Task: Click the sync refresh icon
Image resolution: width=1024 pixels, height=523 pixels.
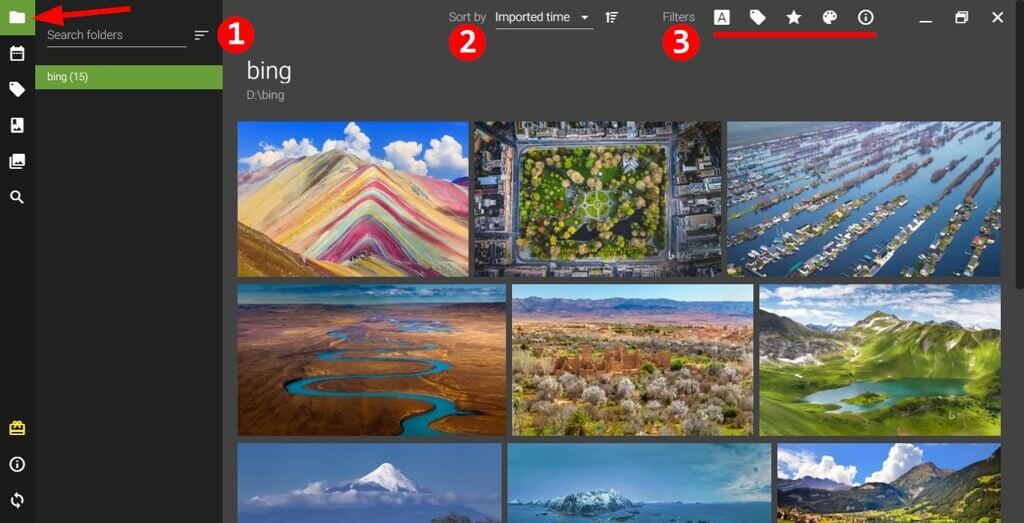Action: pyautogui.click(x=17, y=500)
